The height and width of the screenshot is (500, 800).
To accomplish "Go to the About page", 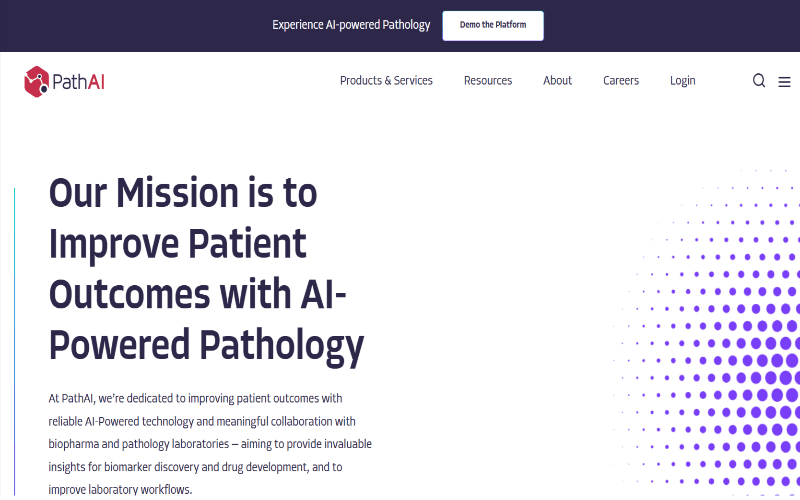I will pyautogui.click(x=557, y=81).
